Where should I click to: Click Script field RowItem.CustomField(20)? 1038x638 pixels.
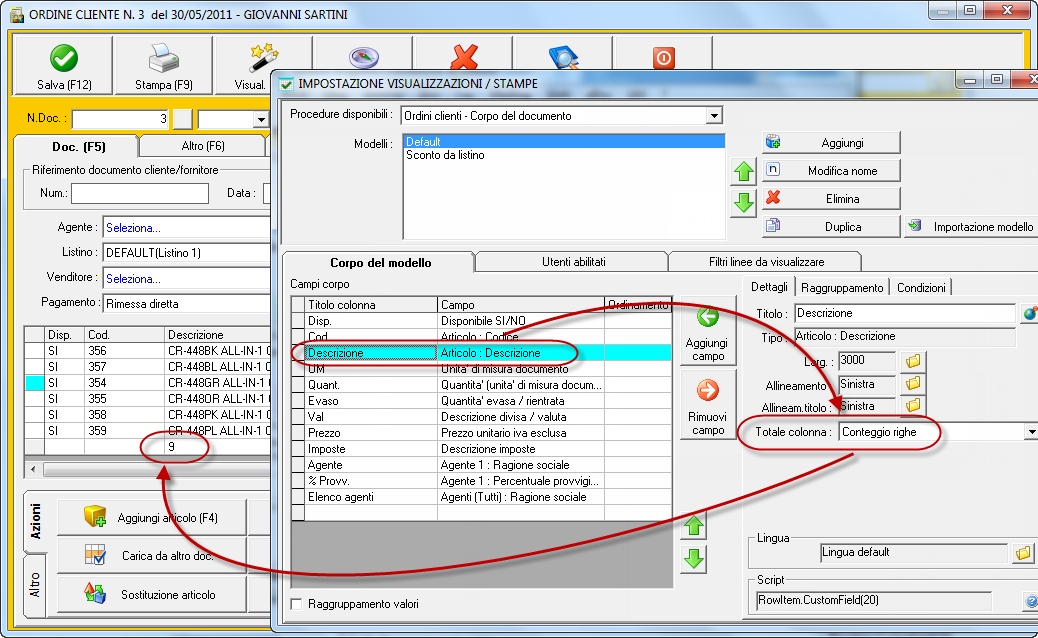coord(874,600)
